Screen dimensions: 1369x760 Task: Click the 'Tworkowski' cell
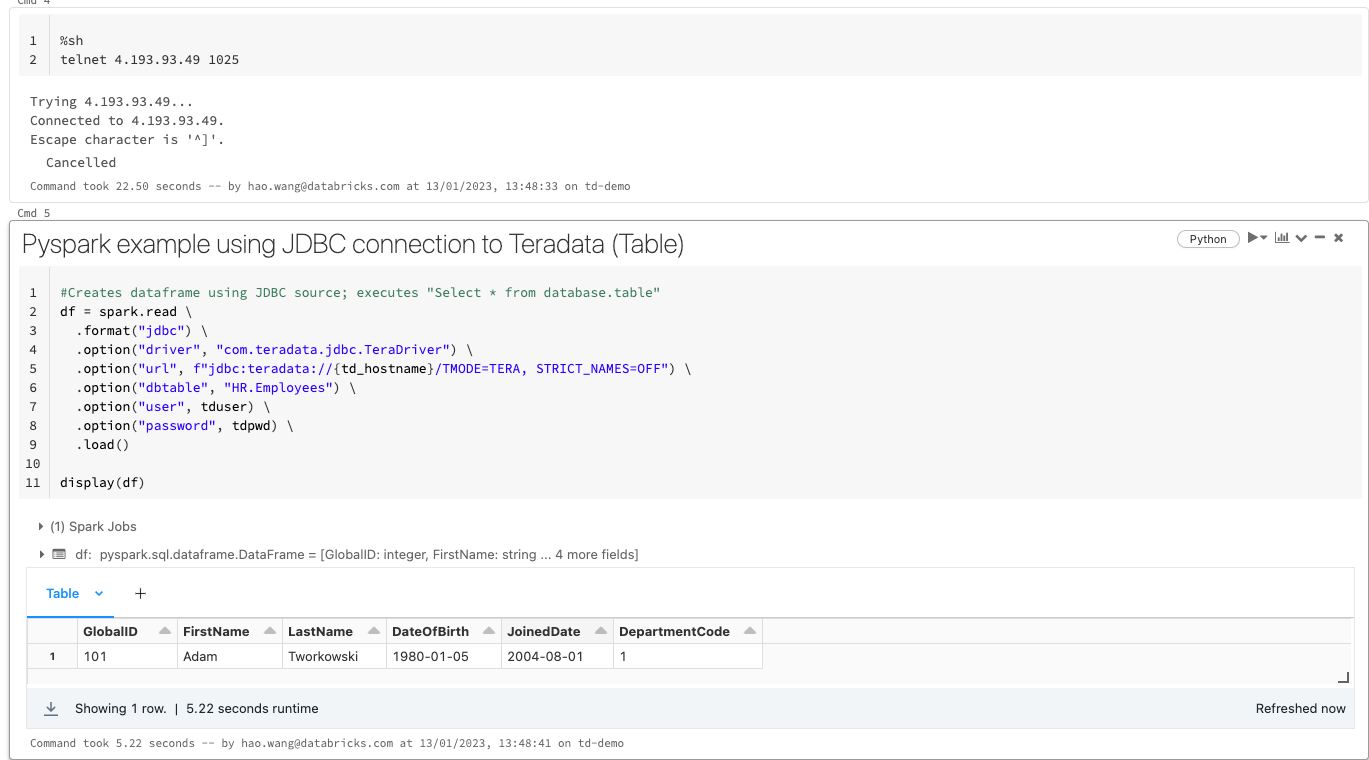click(334, 656)
